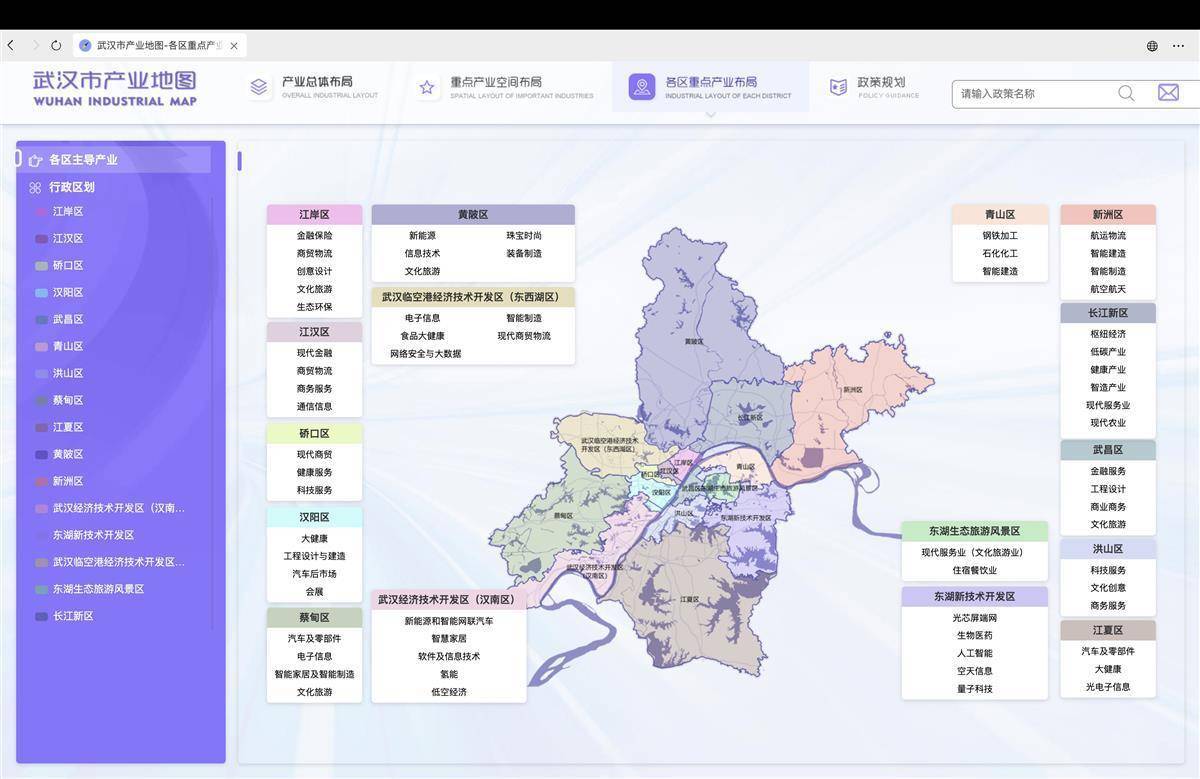Image resolution: width=1200 pixels, height=779 pixels.
Task: Click the layers icon for 产业总体布局
Action: (x=259, y=87)
